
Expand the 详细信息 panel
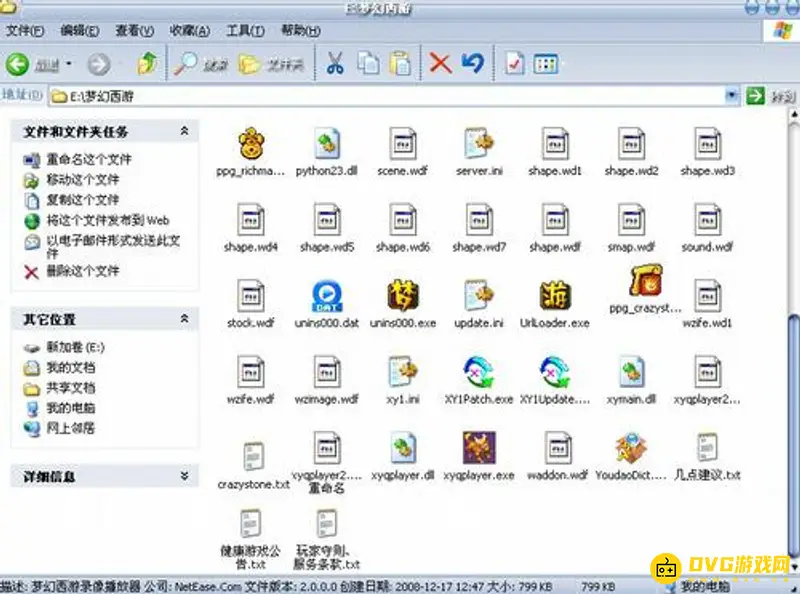(184, 477)
